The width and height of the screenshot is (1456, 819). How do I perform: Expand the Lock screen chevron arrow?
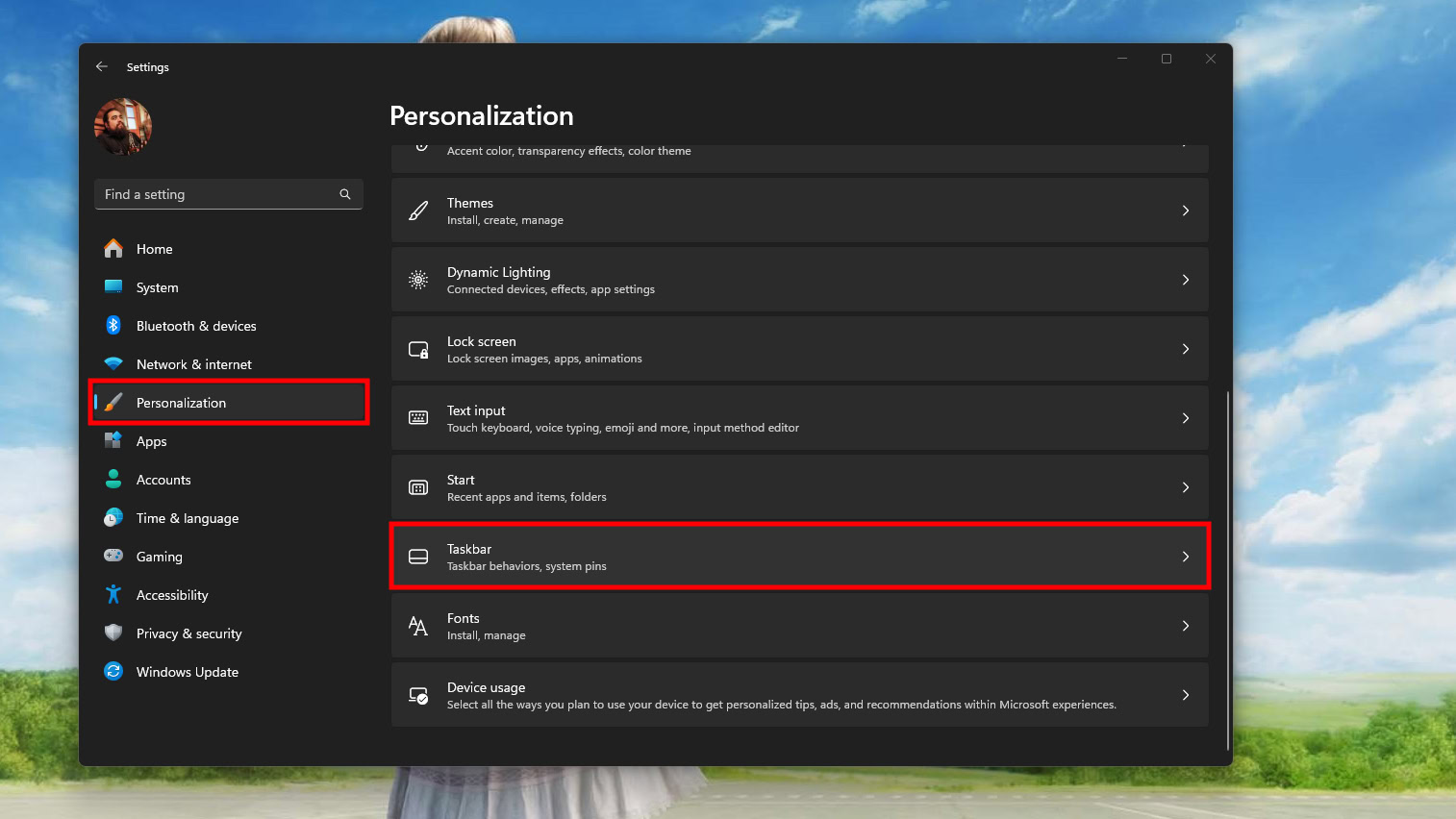1186,349
